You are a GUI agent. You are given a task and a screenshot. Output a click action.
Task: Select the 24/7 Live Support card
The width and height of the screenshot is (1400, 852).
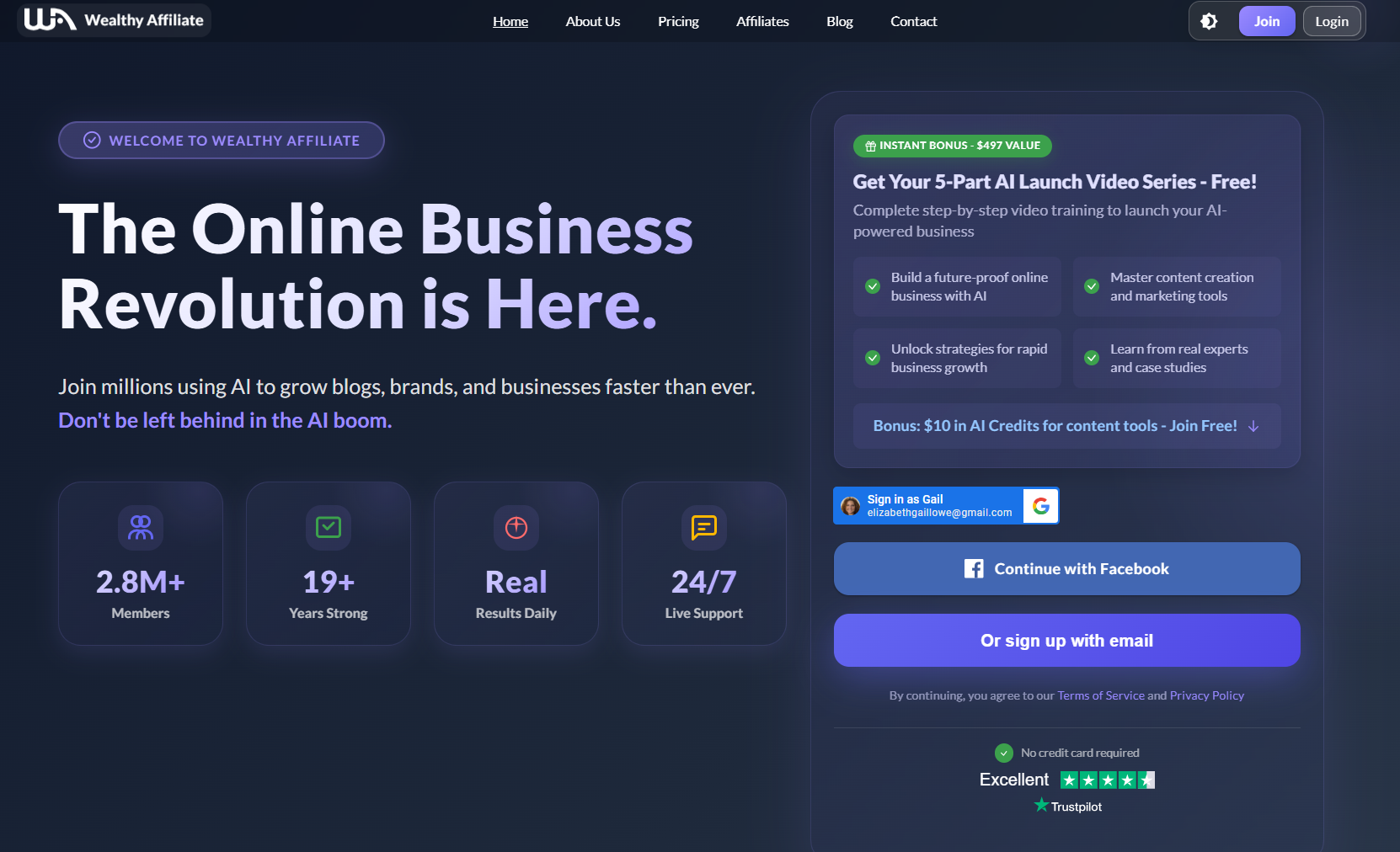(704, 563)
